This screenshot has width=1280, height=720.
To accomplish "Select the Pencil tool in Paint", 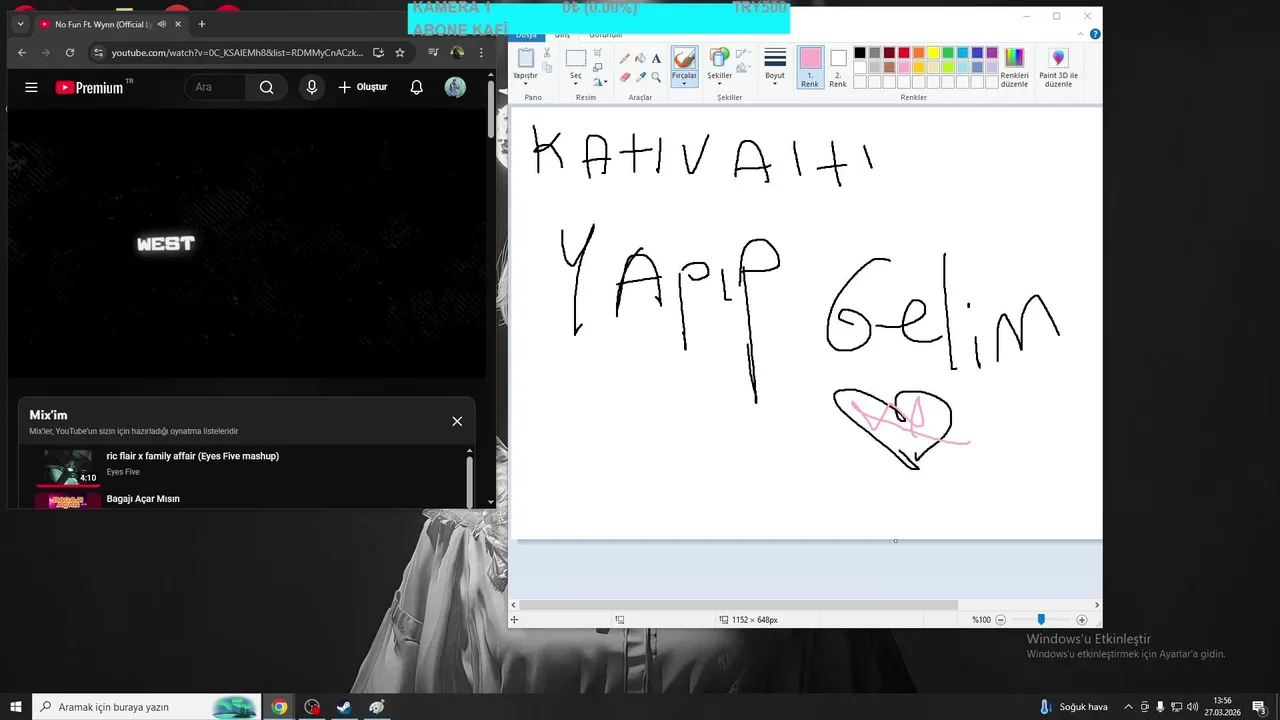I will (625, 58).
